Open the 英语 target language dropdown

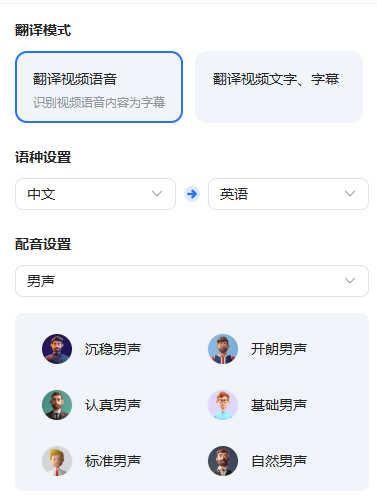click(288, 194)
